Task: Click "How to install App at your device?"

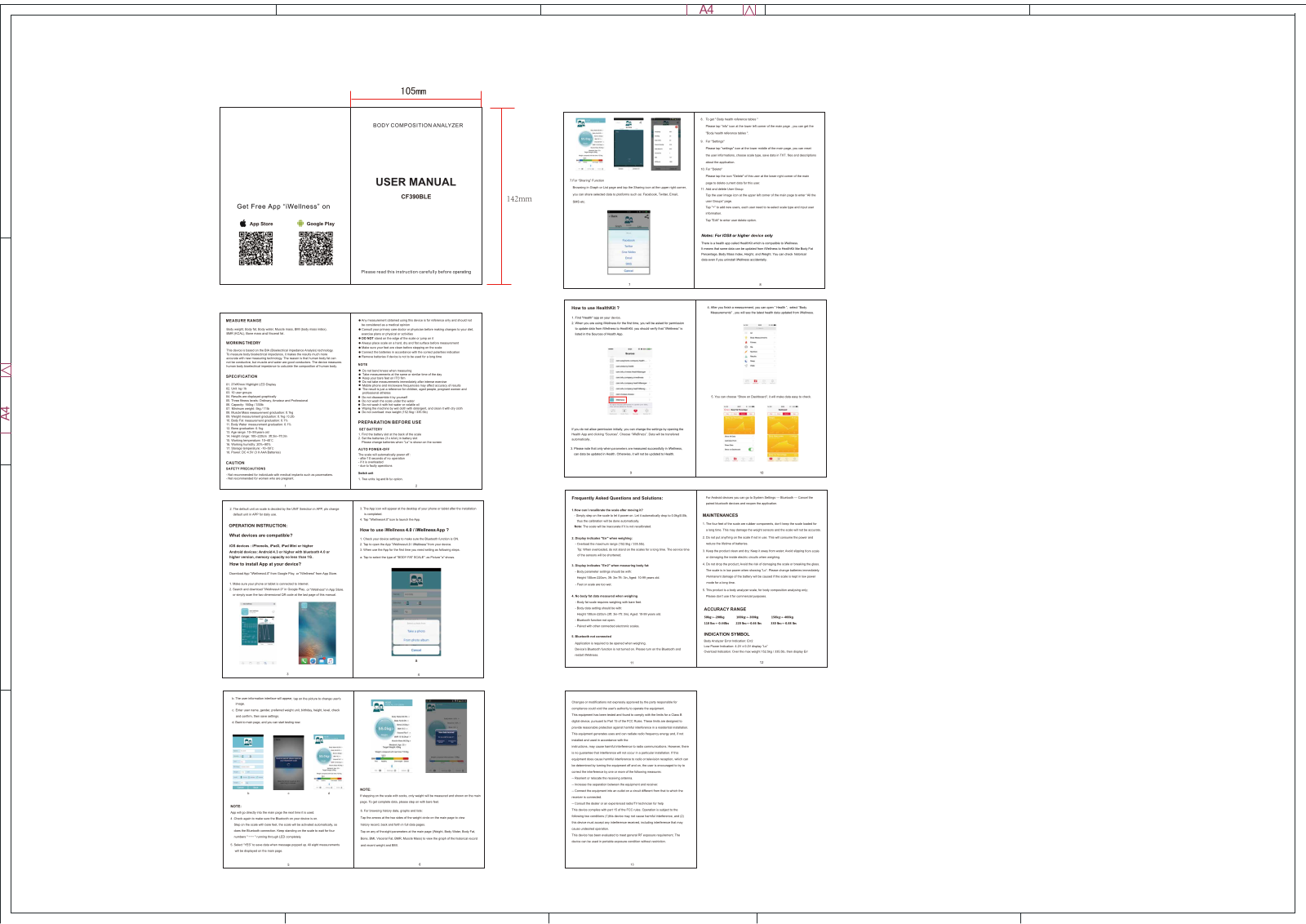Action: (264, 564)
